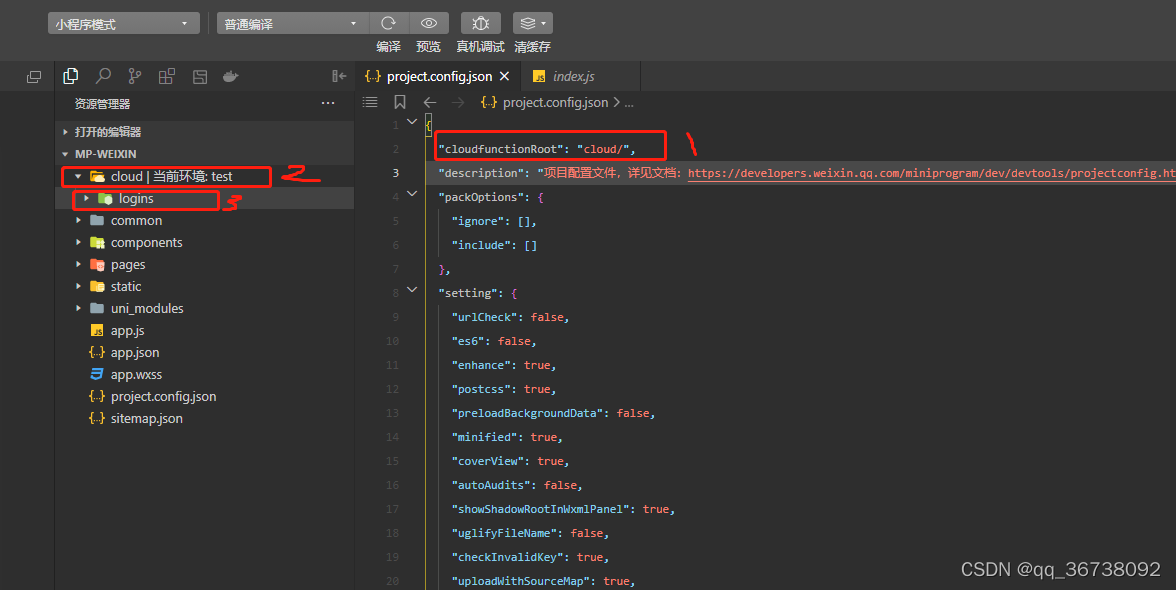Click the 资源管理器 panel title
This screenshot has height=590, width=1176.
point(103,103)
